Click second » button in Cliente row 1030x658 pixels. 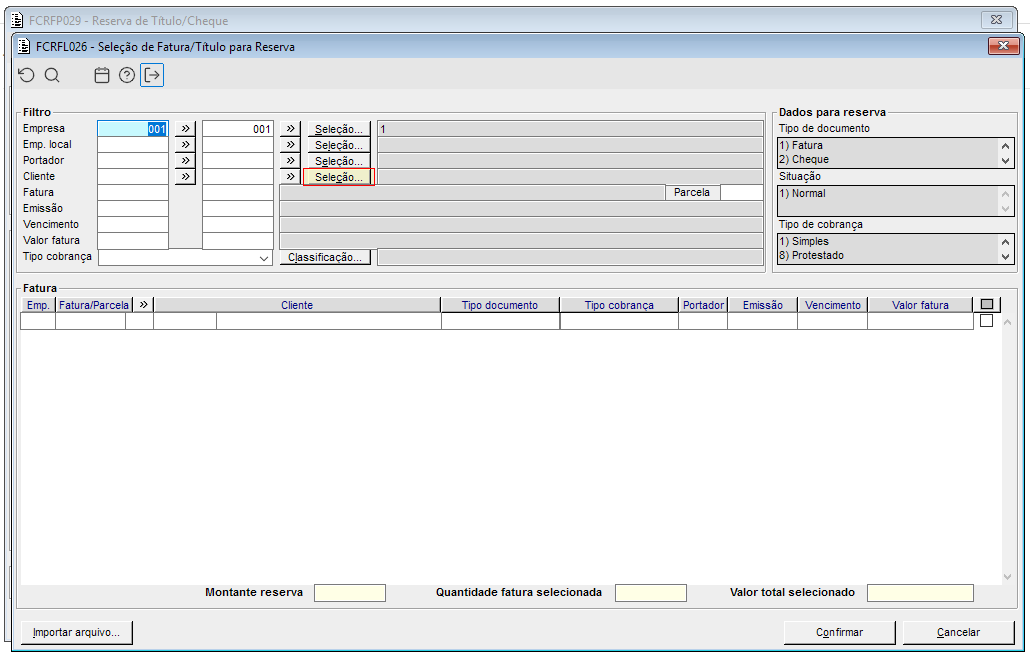[x=290, y=177]
